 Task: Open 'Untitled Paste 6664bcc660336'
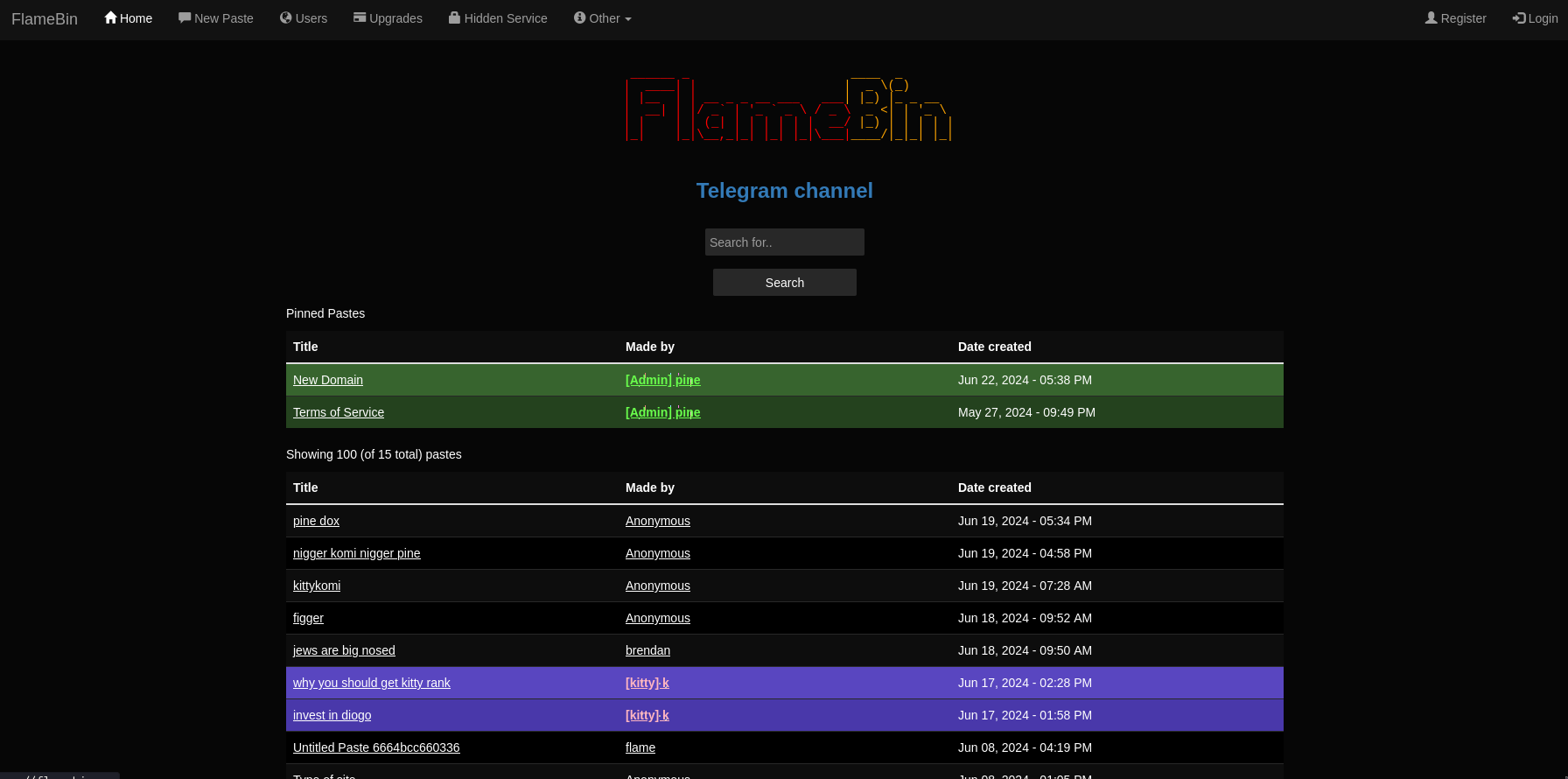(376, 747)
